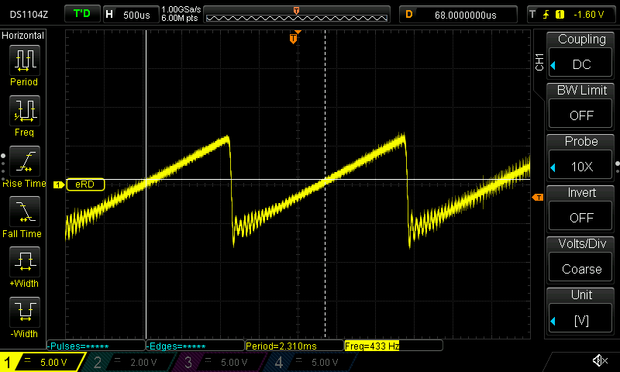
Task: Click the orange trigger position marker at top
Action: point(293,39)
